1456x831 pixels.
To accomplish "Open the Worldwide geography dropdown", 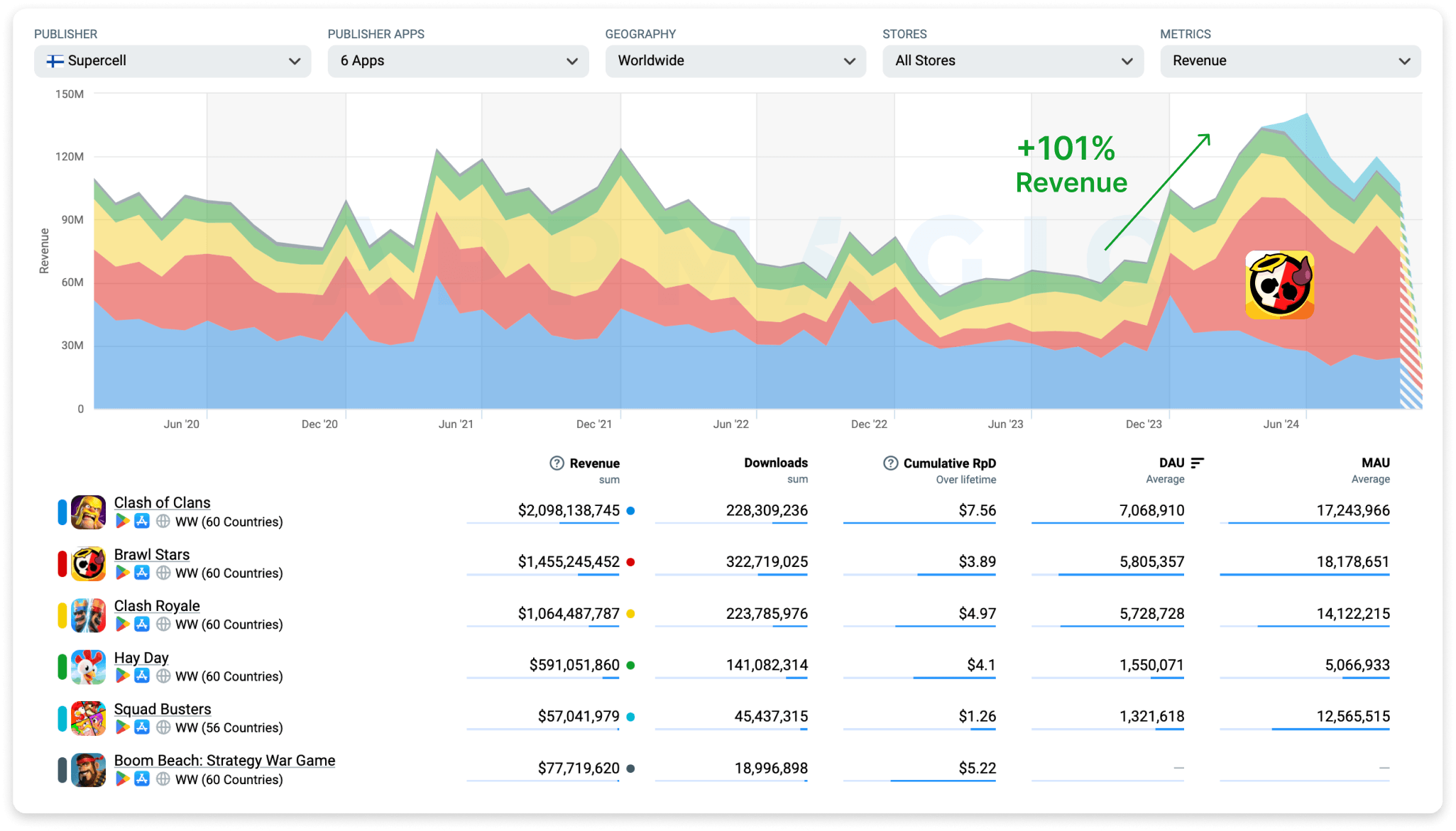I will 735,61.
